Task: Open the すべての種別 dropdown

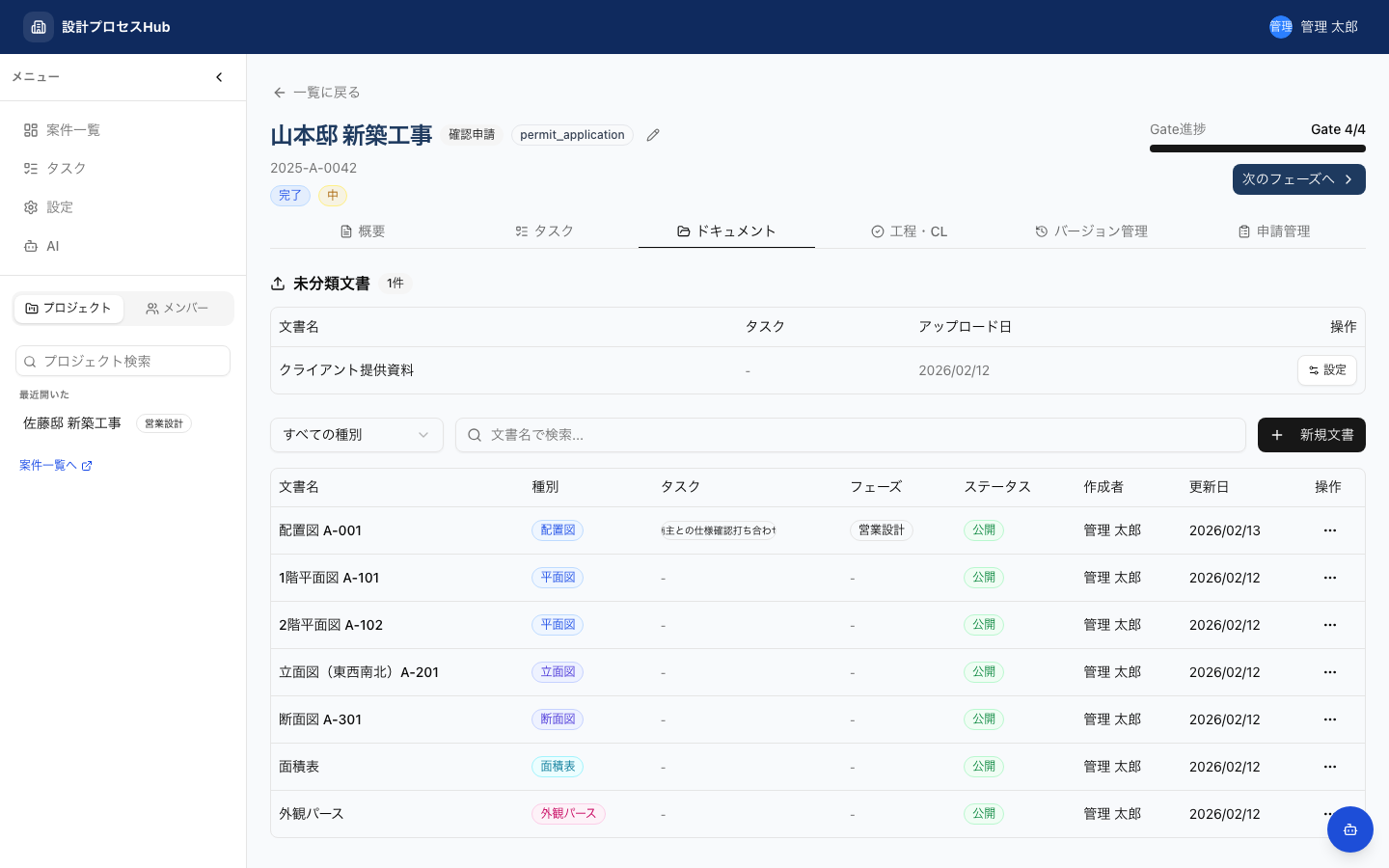Action: coord(356,435)
